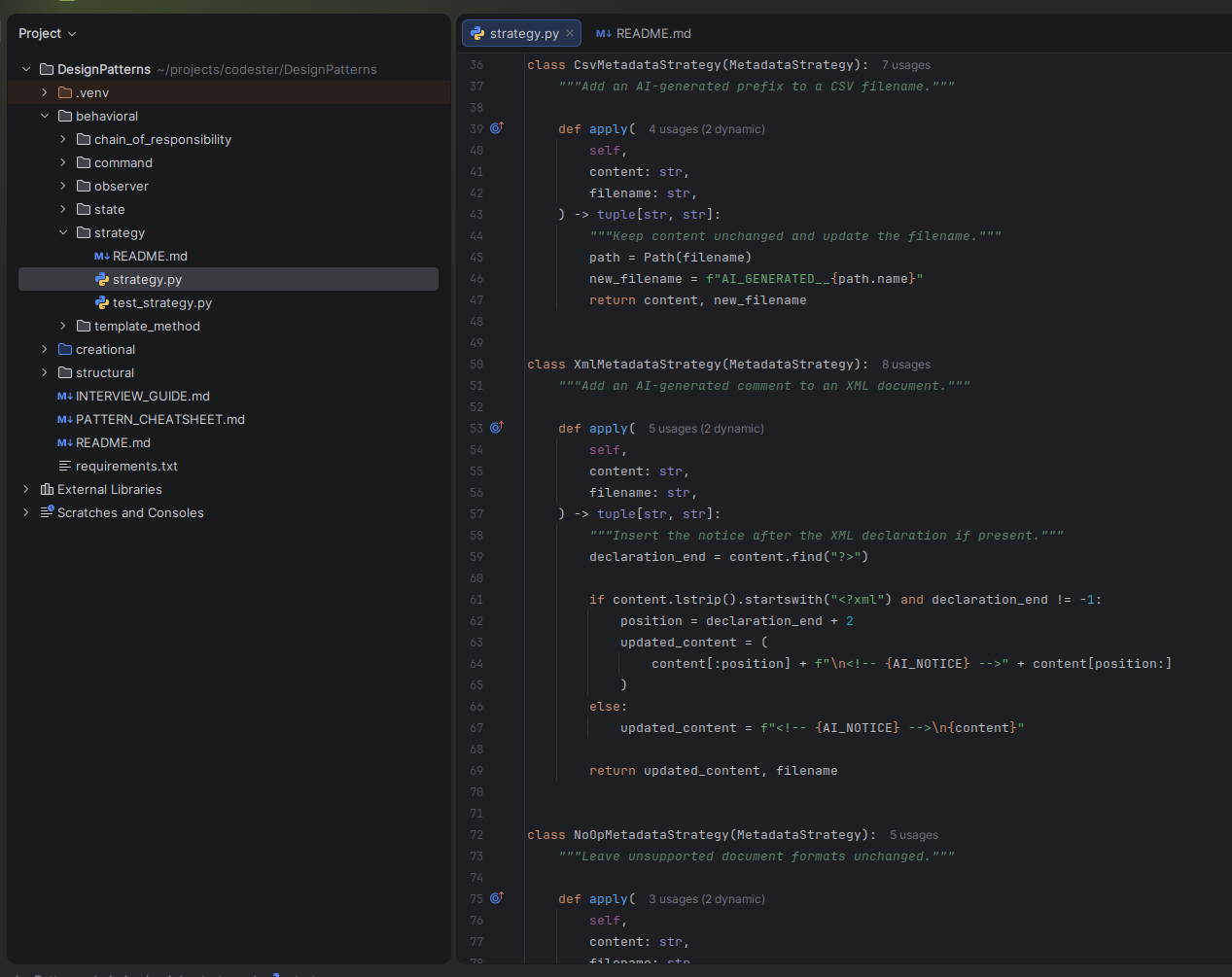
Task: Expand the creational folder
Action: click(45, 349)
